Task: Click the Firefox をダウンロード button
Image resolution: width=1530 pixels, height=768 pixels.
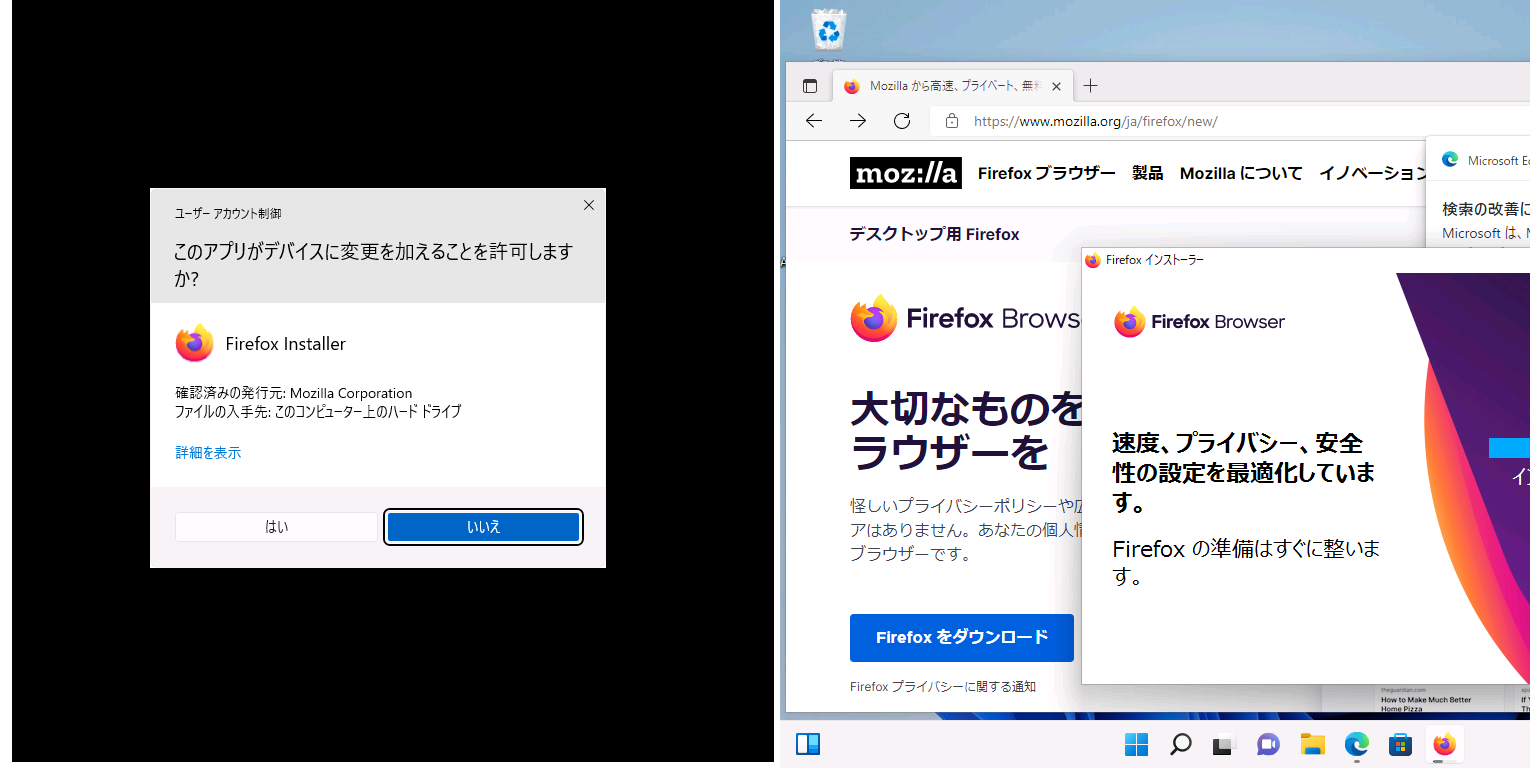Action: 961,637
